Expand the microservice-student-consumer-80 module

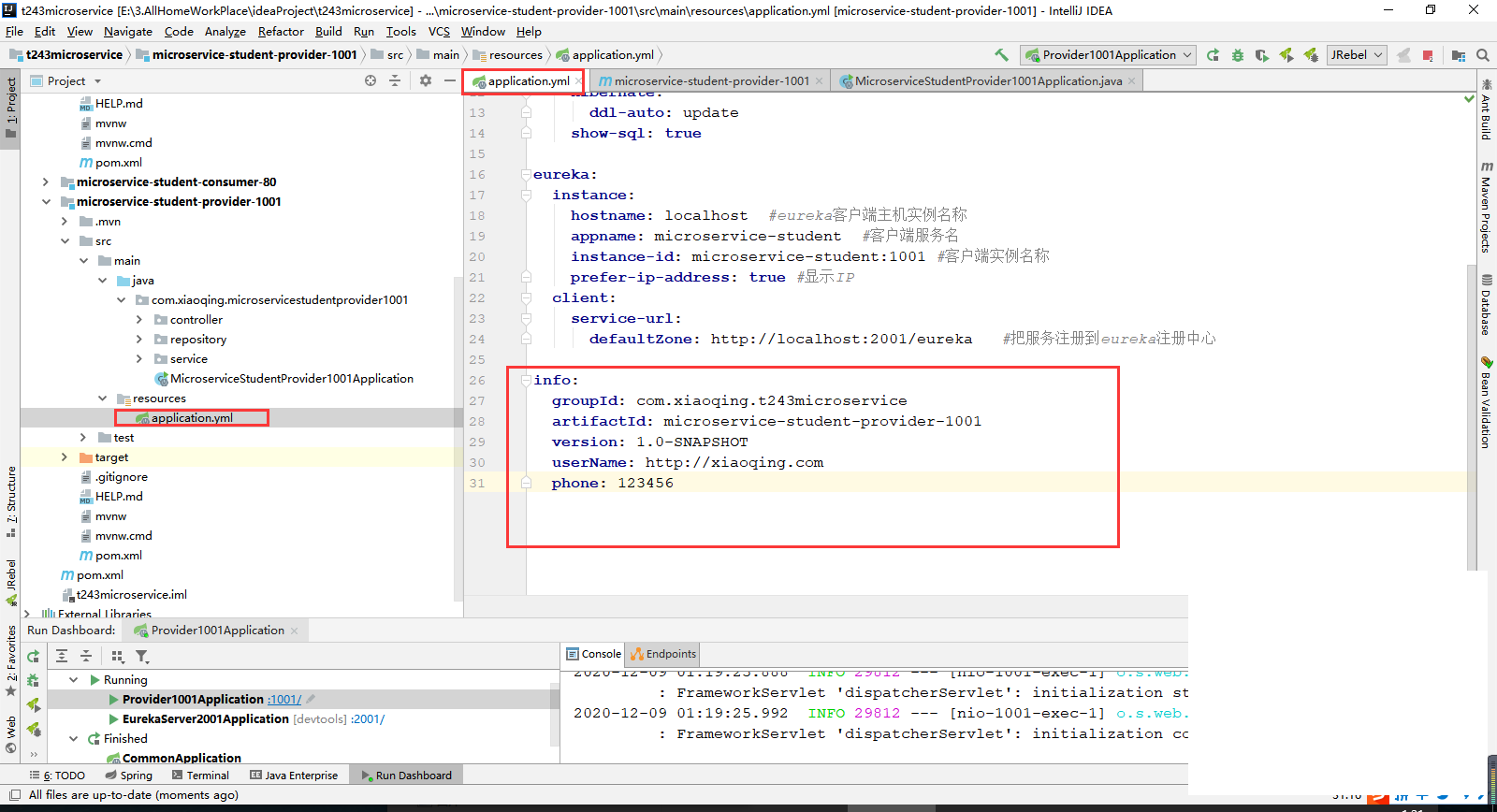46,182
